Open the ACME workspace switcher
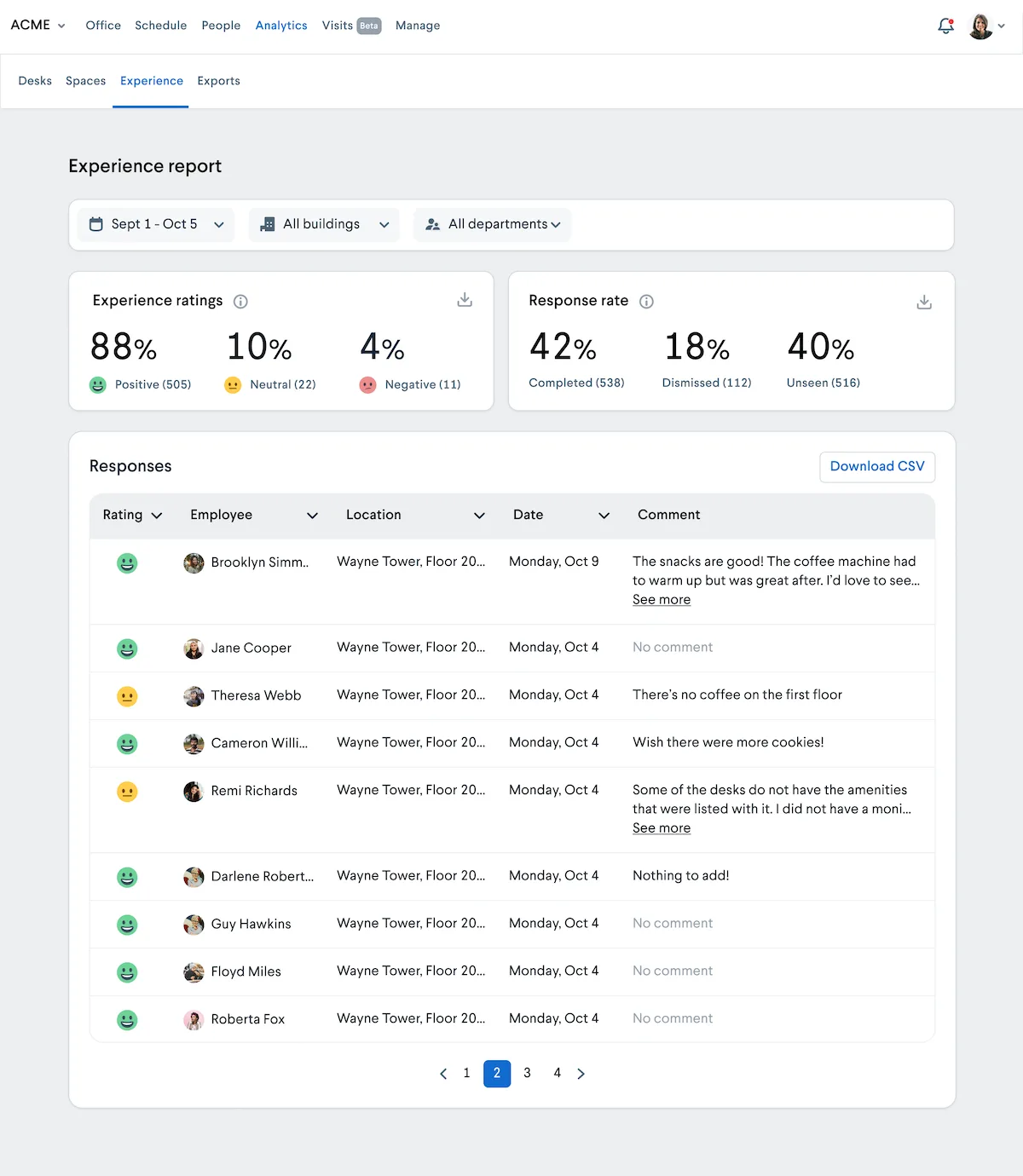The height and width of the screenshot is (1176, 1023). pos(38,26)
